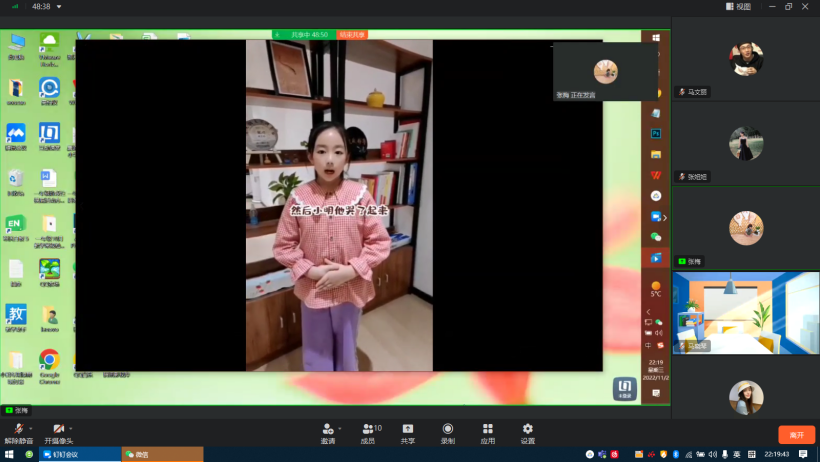The image size is (820, 462).
Task: Expand camera options arrow beside 开启摄像头
Action: [x=71, y=427]
